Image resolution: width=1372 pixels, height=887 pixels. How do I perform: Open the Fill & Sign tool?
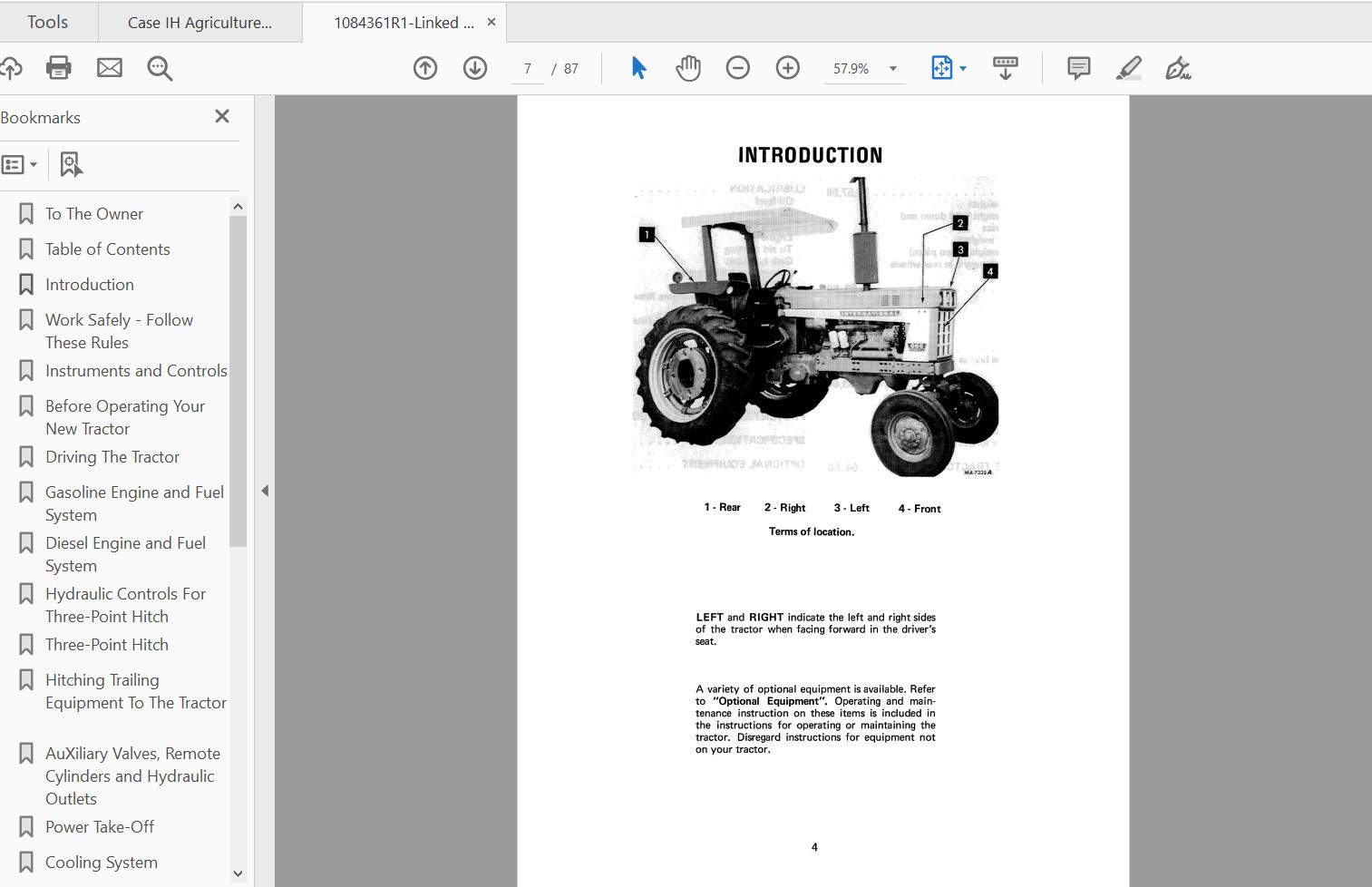(x=1179, y=68)
